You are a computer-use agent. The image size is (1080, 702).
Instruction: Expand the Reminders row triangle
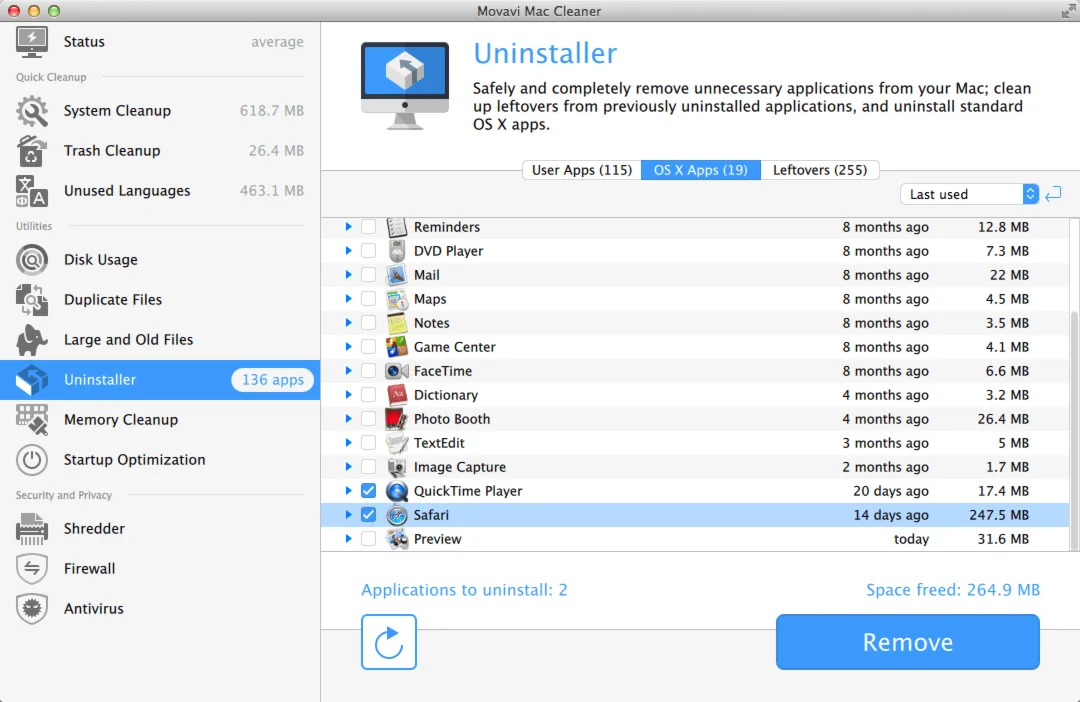(x=349, y=227)
